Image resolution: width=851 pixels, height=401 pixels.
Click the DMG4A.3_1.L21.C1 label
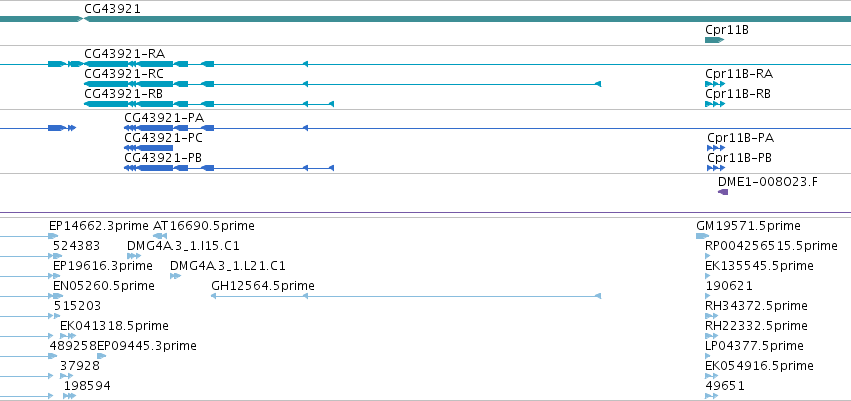point(228,266)
